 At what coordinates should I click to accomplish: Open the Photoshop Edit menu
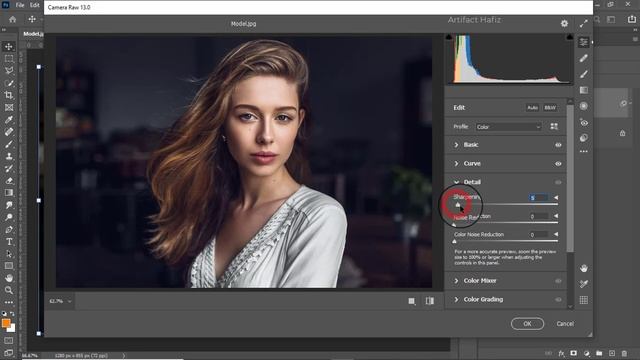(35, 5)
